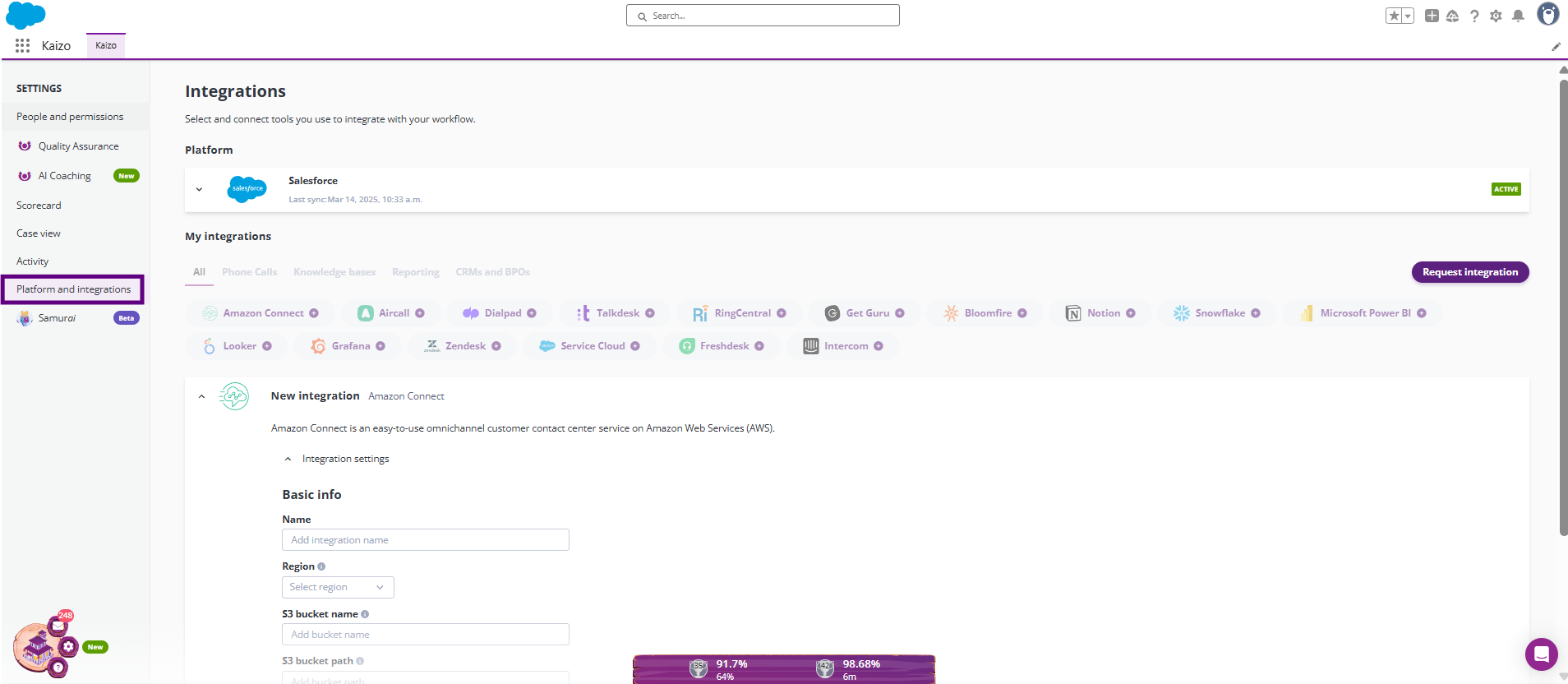
Task: Open Activity settings
Action: pyautogui.click(x=76, y=261)
